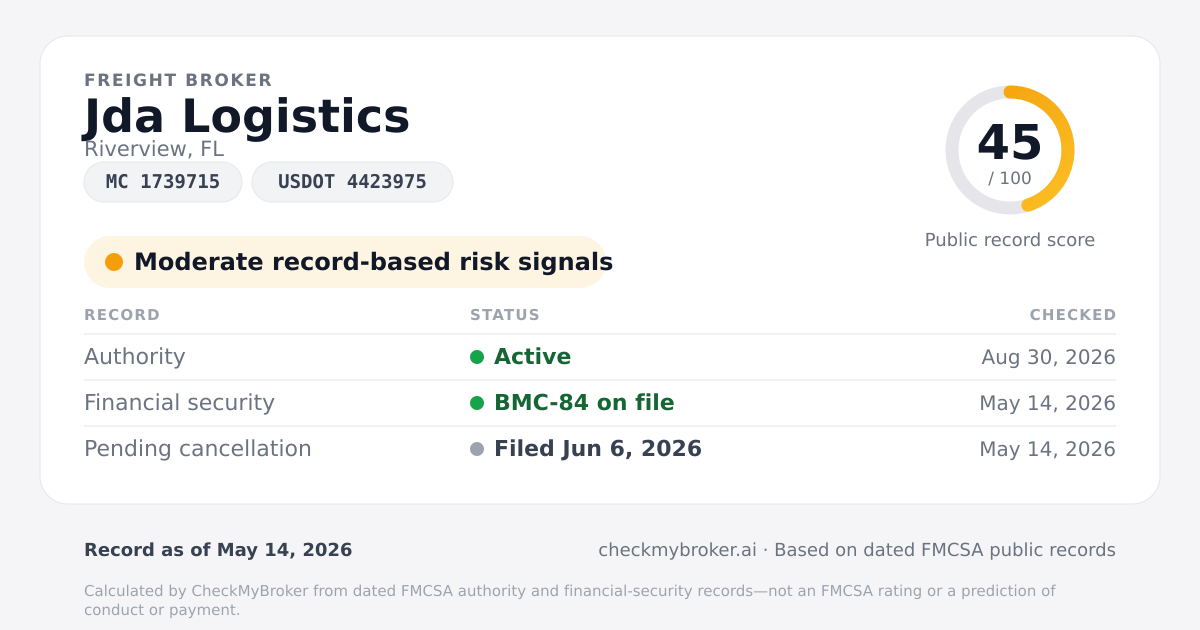Click the score number 45
Viewport: 1200px width, 630px height.
pyautogui.click(x=1010, y=143)
